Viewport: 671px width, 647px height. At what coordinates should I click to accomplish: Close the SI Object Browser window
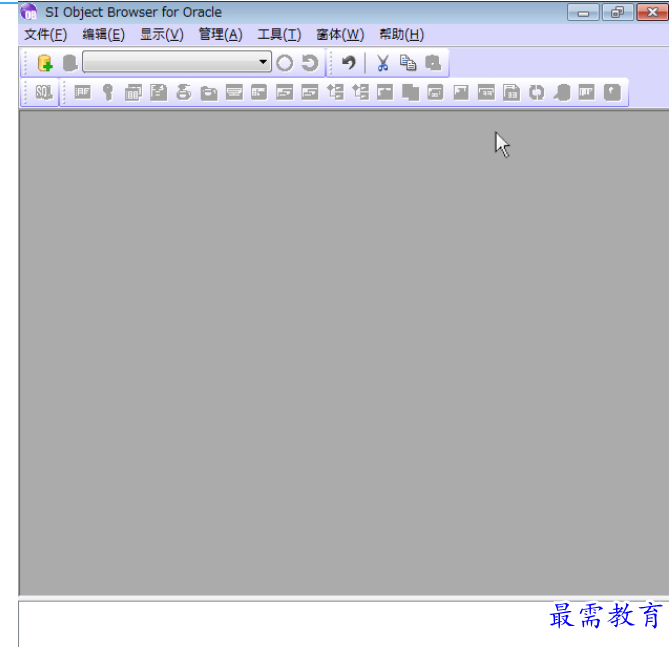(652, 12)
